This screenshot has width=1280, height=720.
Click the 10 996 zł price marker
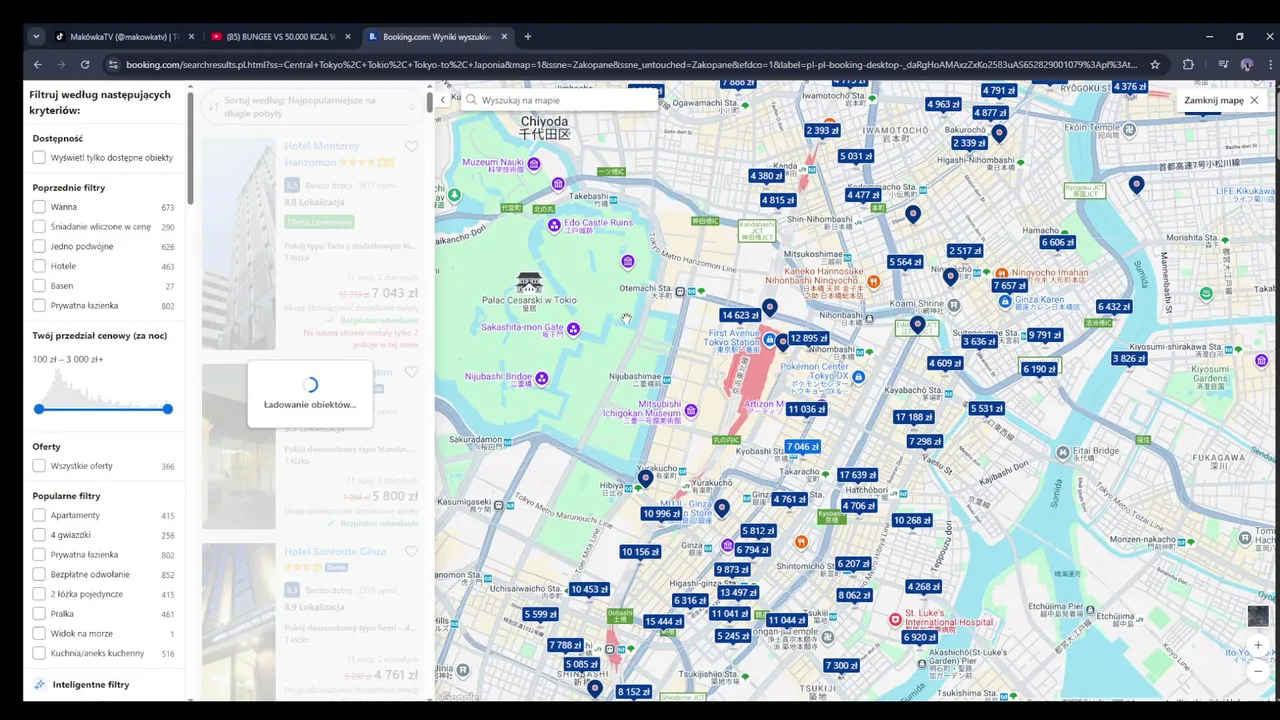click(662, 514)
